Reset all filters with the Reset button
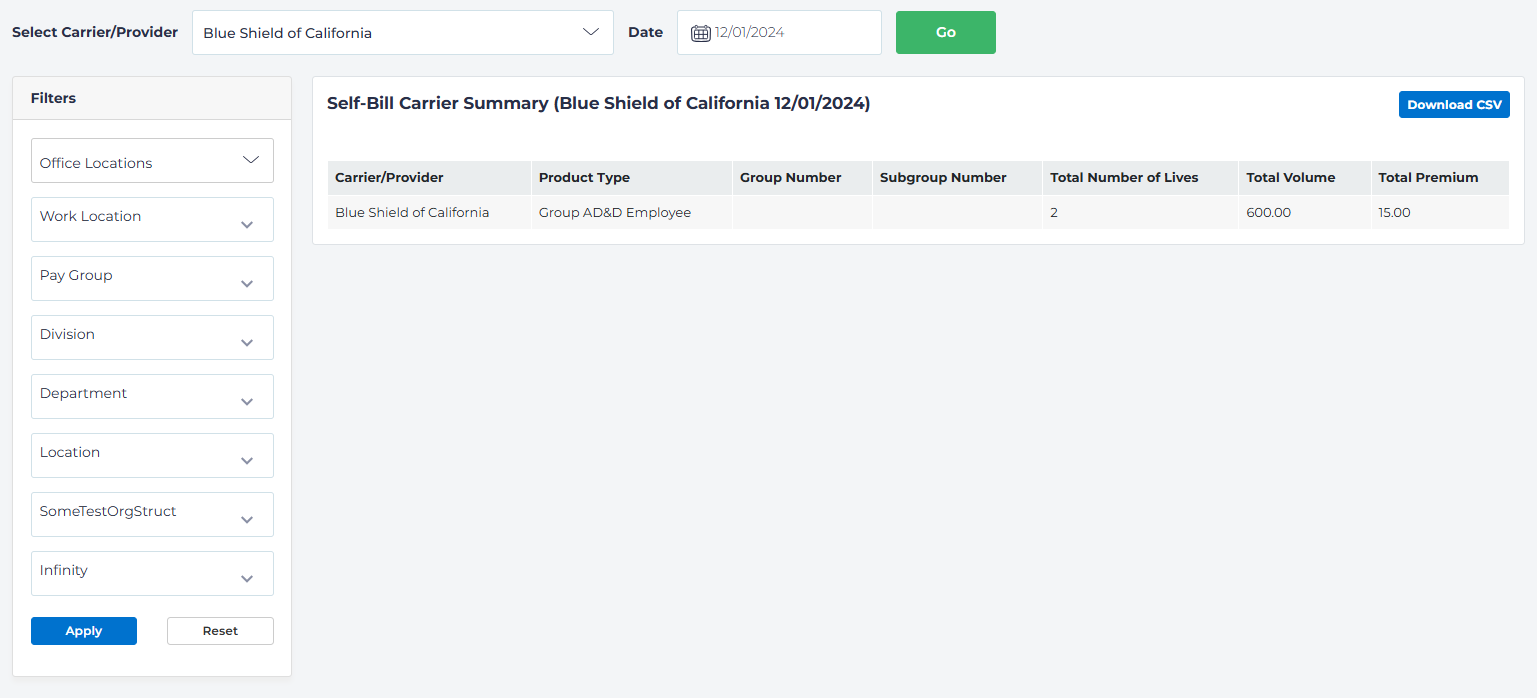The image size is (1537, 698). point(219,630)
